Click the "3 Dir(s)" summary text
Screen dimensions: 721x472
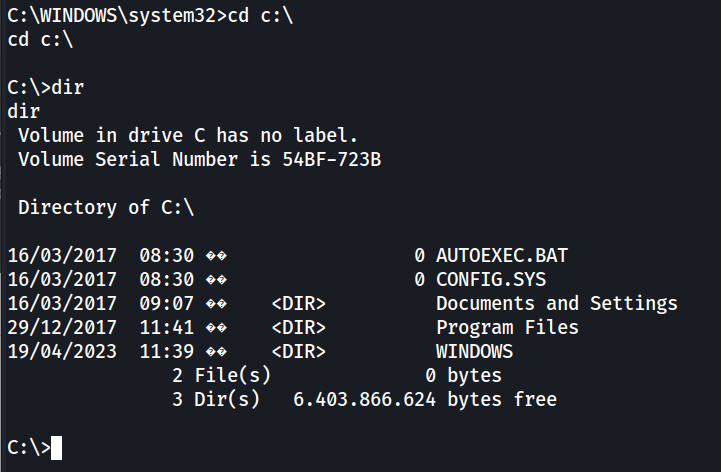217,400
